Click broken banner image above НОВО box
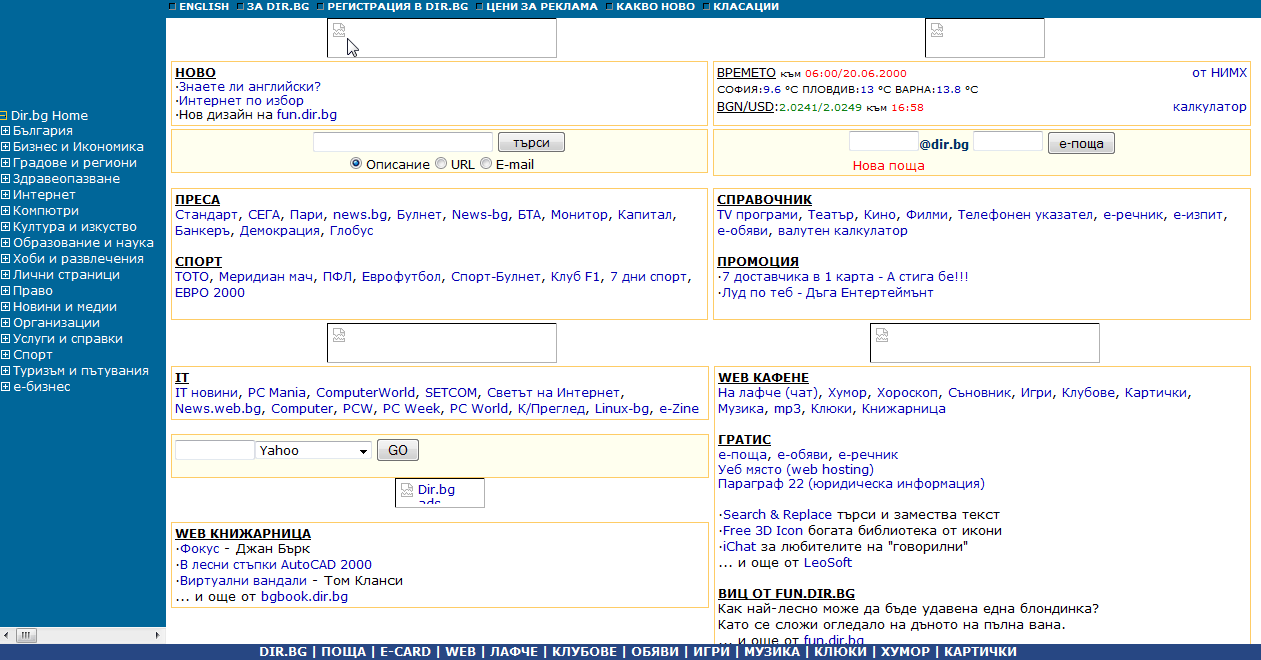 441,38
